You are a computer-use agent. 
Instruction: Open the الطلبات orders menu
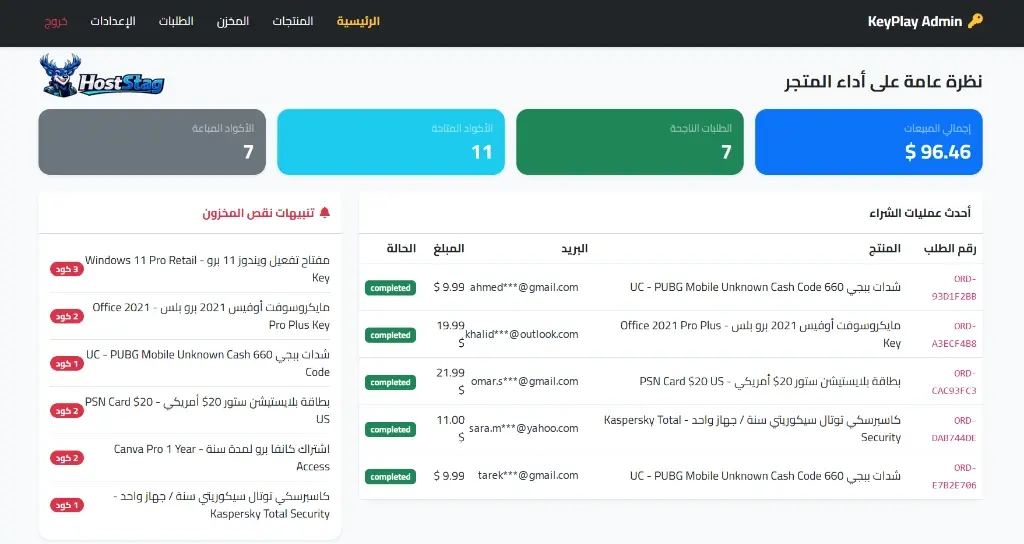176,21
